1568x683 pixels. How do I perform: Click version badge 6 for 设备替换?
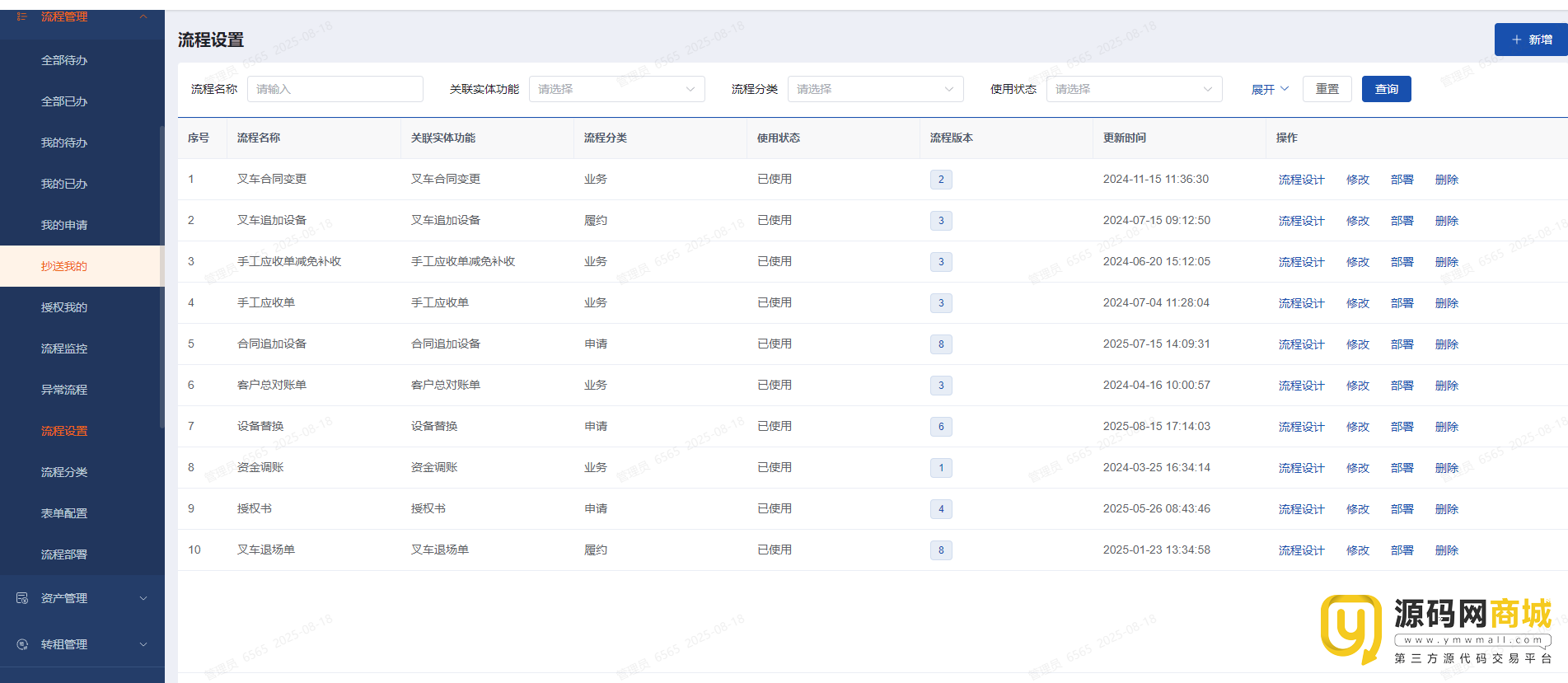[x=941, y=427]
